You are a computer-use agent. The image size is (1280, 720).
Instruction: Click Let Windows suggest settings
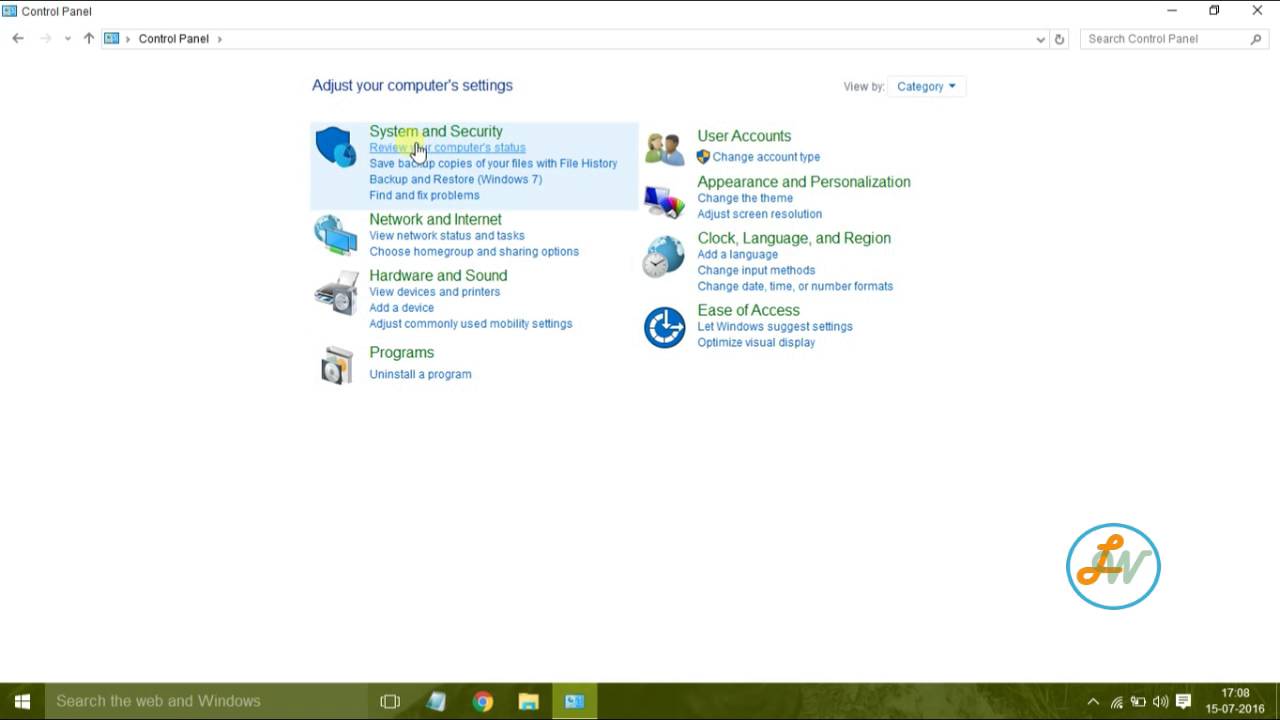coord(775,326)
